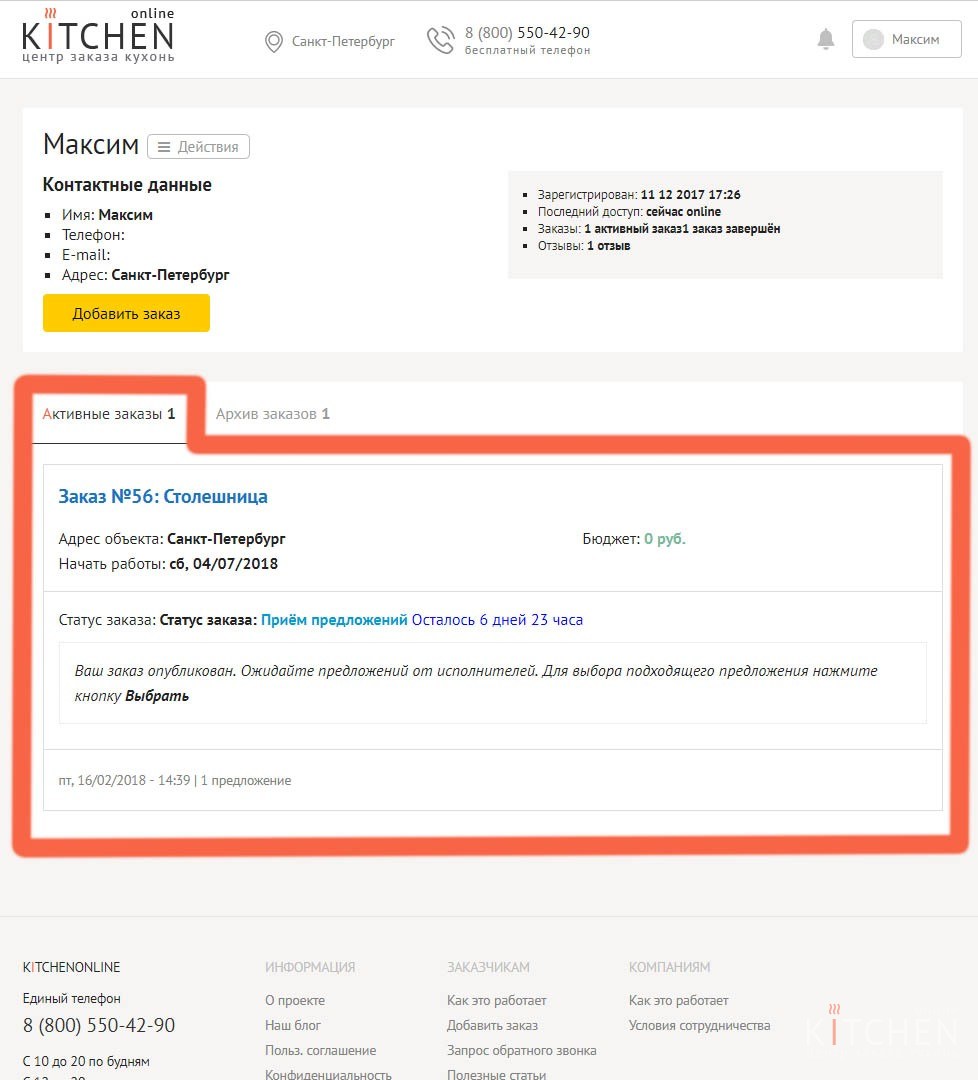The image size is (978, 1080).
Task: Open notifications bell
Action: [x=826, y=39]
